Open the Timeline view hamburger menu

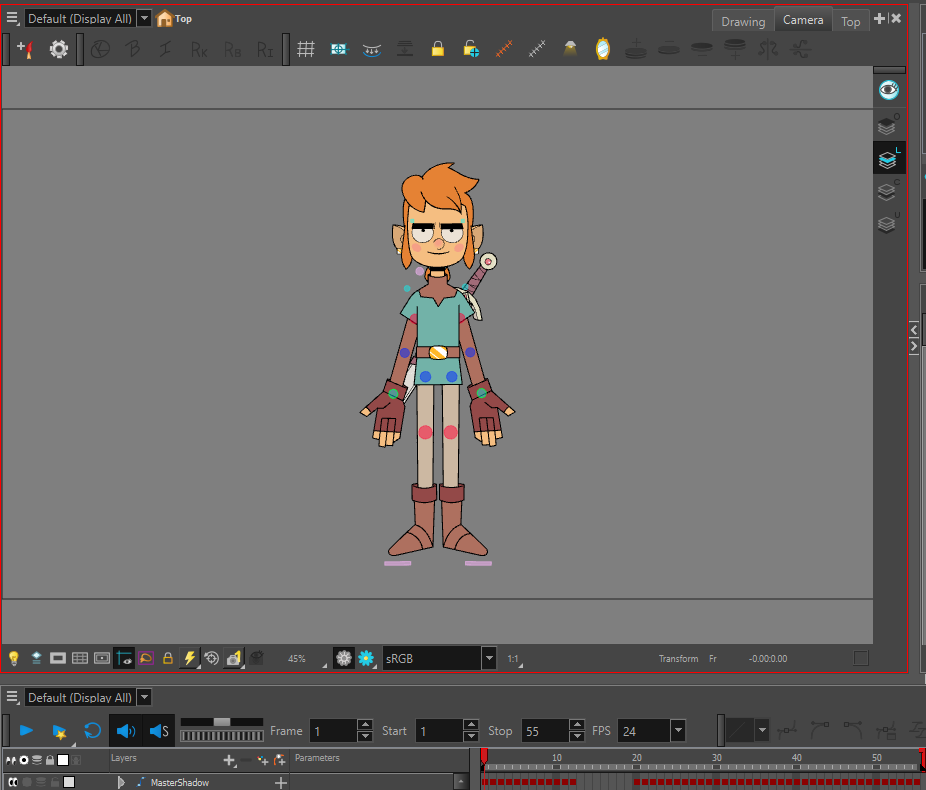12,697
